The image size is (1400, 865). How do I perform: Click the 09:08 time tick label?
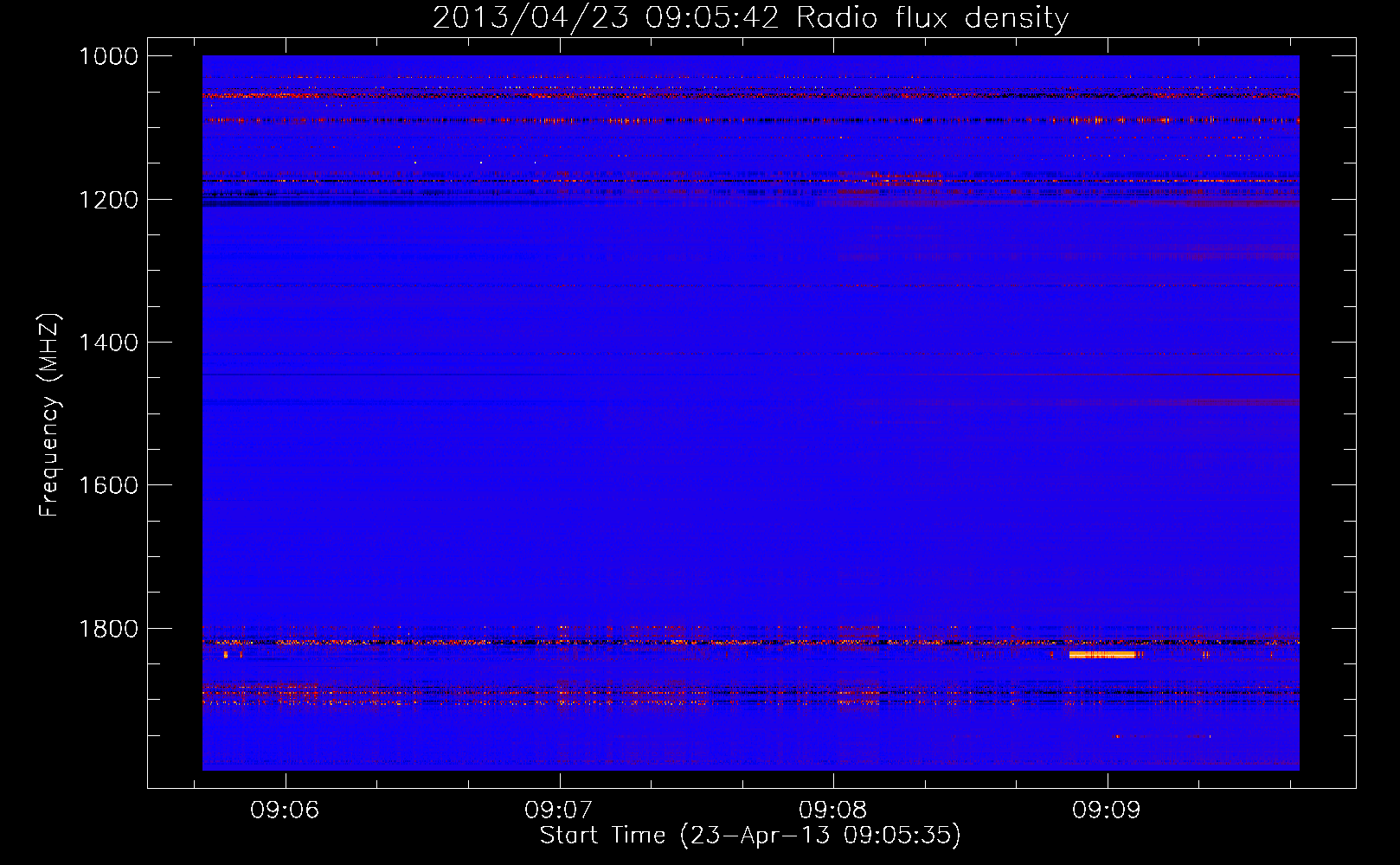click(x=832, y=810)
